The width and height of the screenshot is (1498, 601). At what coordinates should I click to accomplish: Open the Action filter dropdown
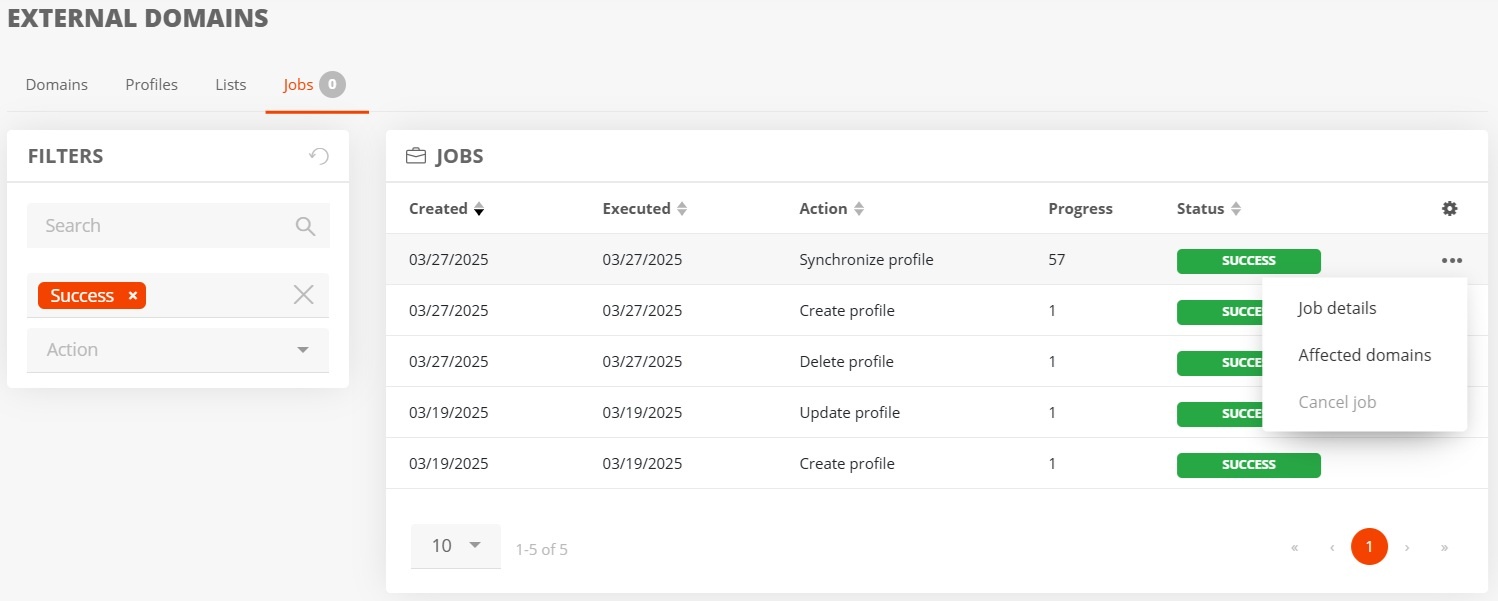point(178,350)
